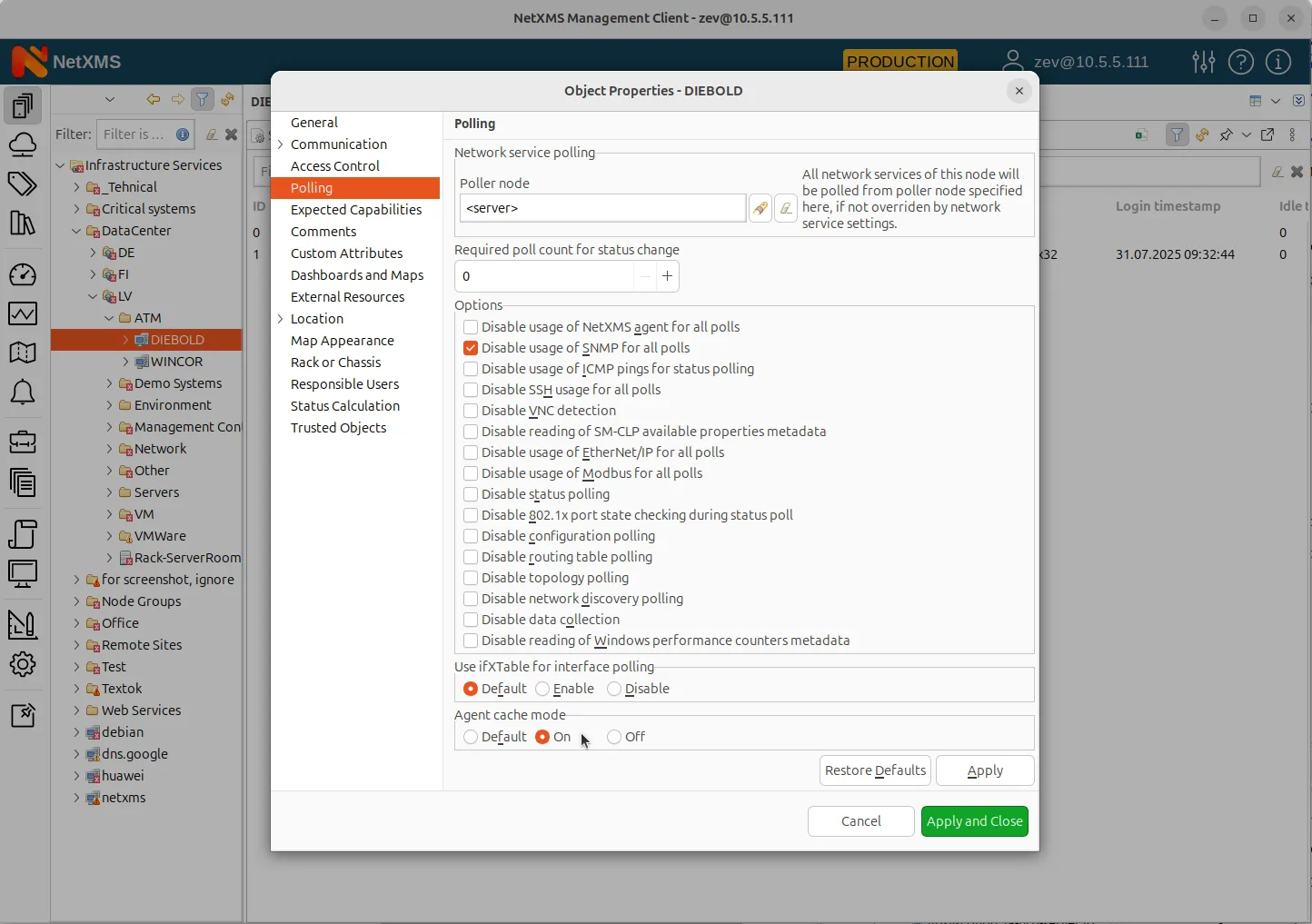Open the Help question mark icon
1312x924 pixels.
[x=1240, y=62]
